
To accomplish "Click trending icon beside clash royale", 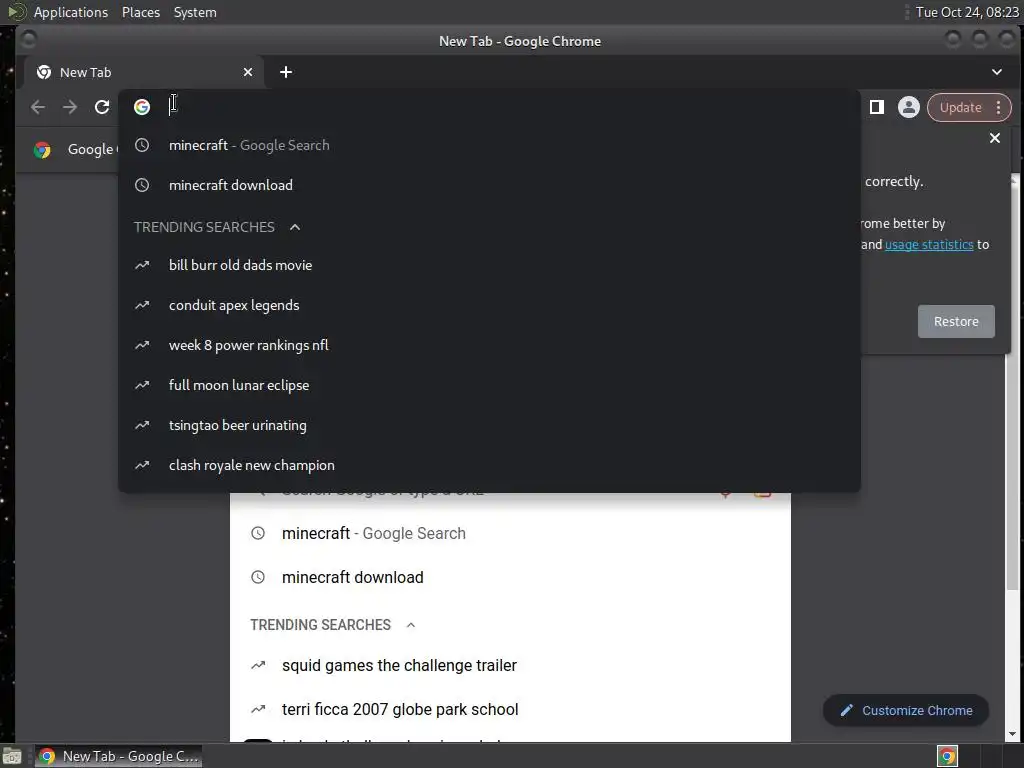I will tap(142, 466).
